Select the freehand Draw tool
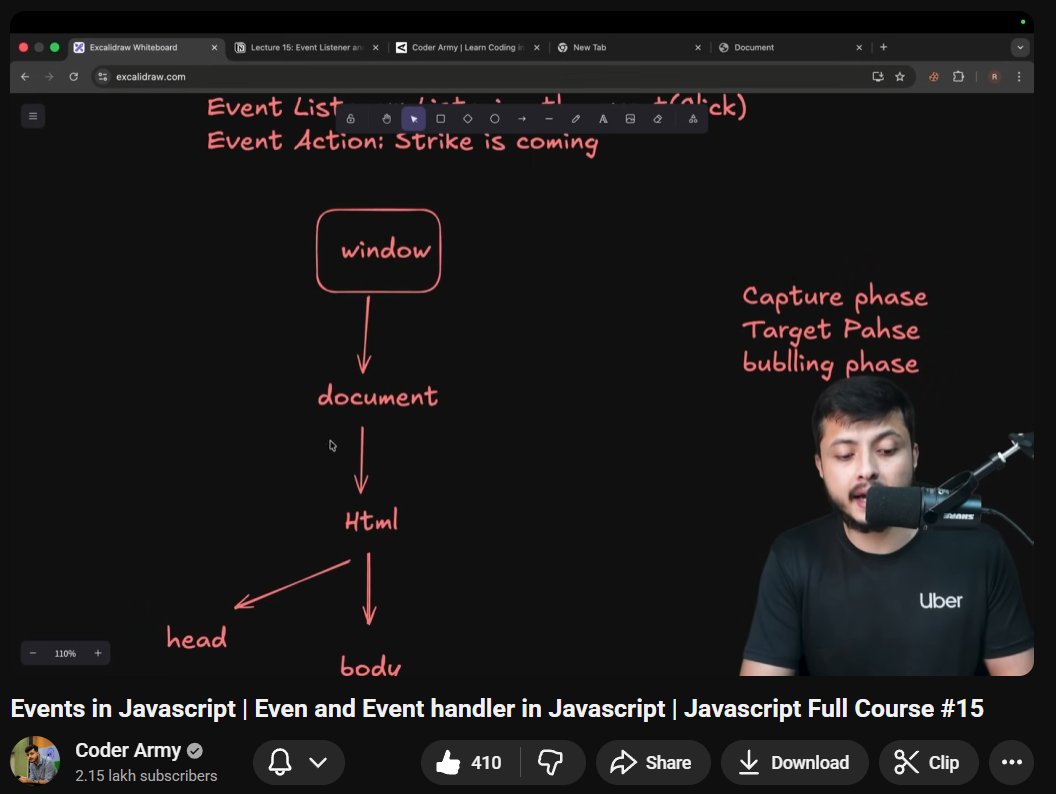This screenshot has width=1056, height=794. tap(575, 118)
